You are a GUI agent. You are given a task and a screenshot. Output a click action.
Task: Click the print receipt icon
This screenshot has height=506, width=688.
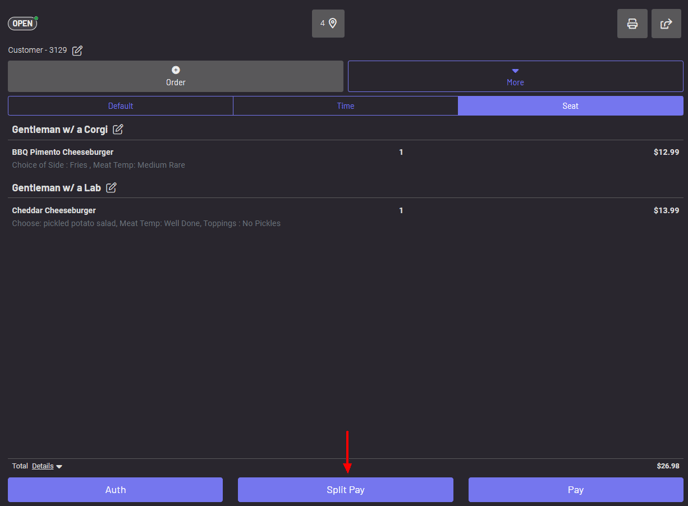pos(632,24)
